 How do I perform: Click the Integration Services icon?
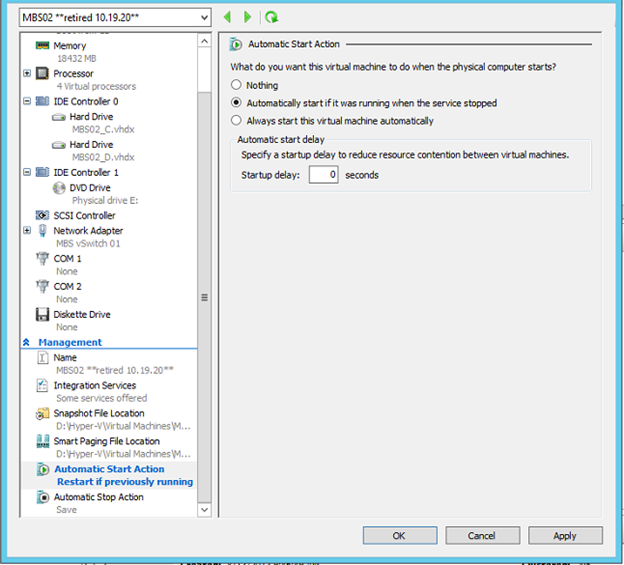pos(43,386)
